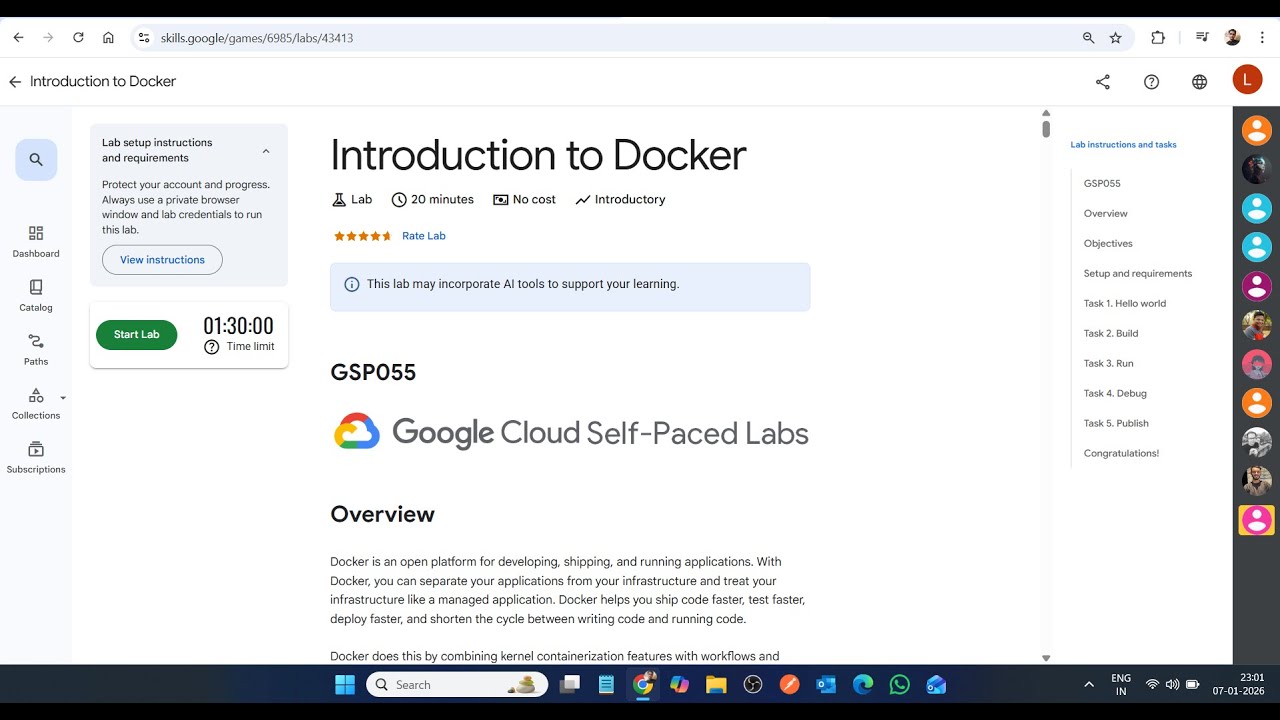The image size is (1280, 720).
Task: Open Chrome's three-dot menu
Action: click(x=1262, y=38)
